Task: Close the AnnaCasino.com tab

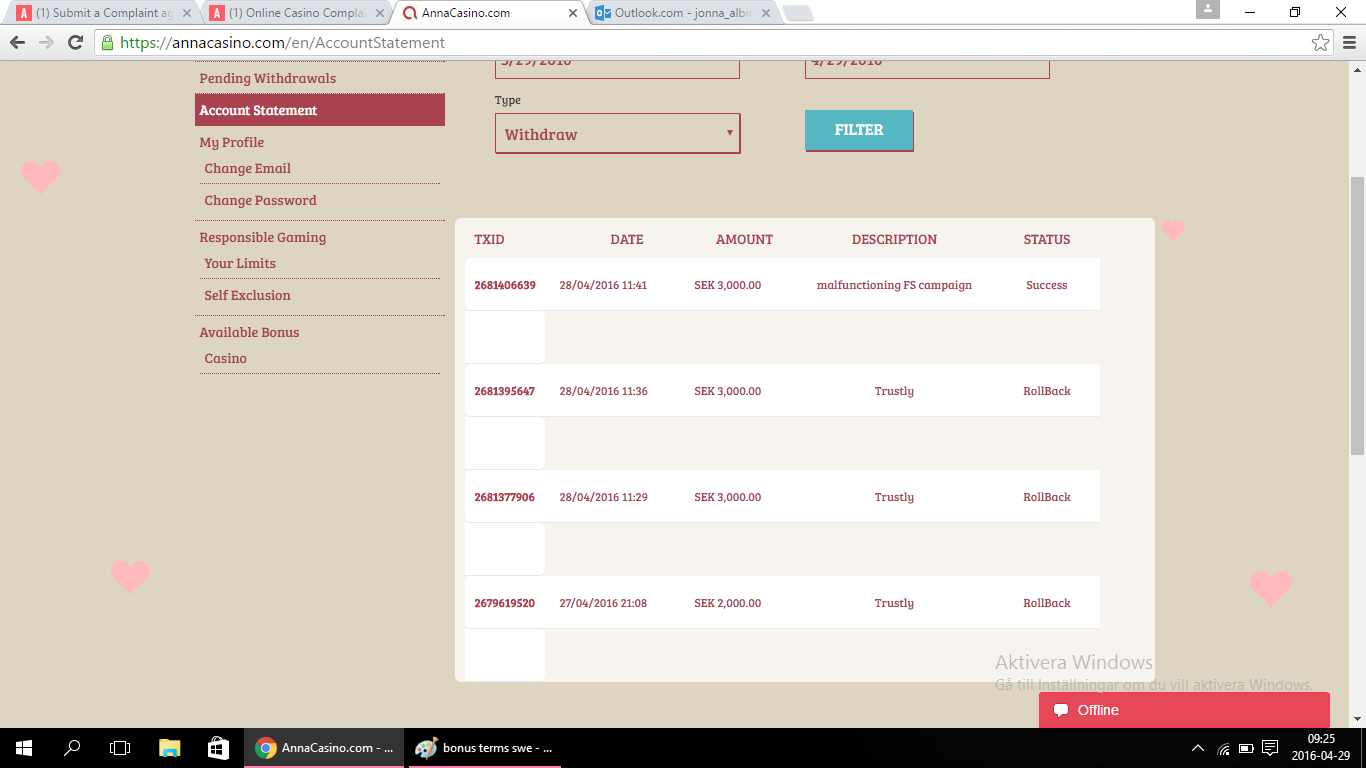Action: (x=573, y=14)
